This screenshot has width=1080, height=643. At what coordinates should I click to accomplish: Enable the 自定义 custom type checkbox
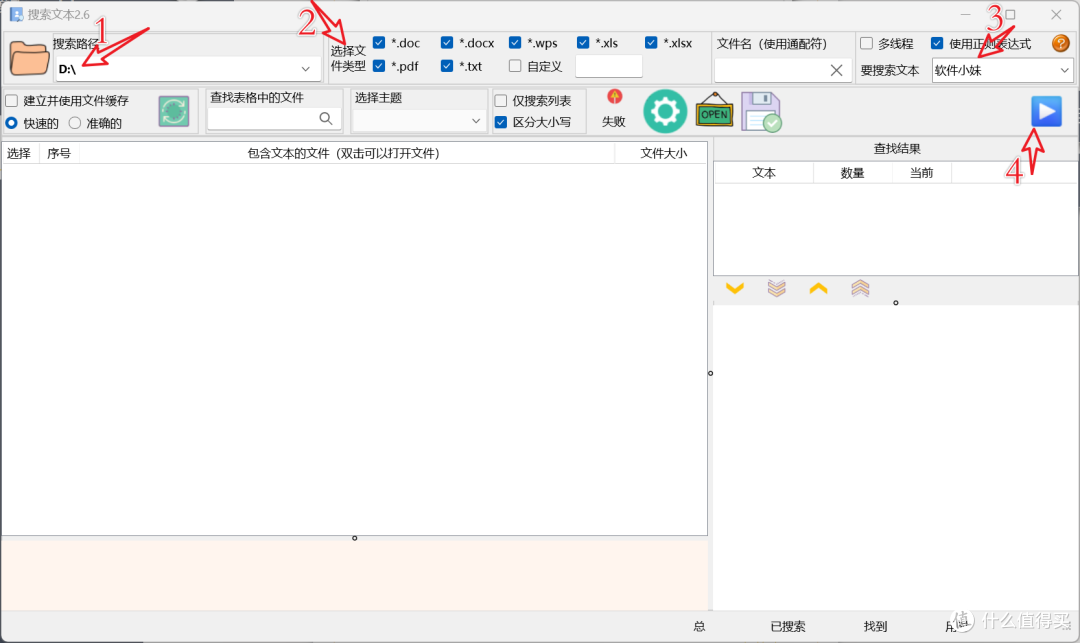point(515,66)
